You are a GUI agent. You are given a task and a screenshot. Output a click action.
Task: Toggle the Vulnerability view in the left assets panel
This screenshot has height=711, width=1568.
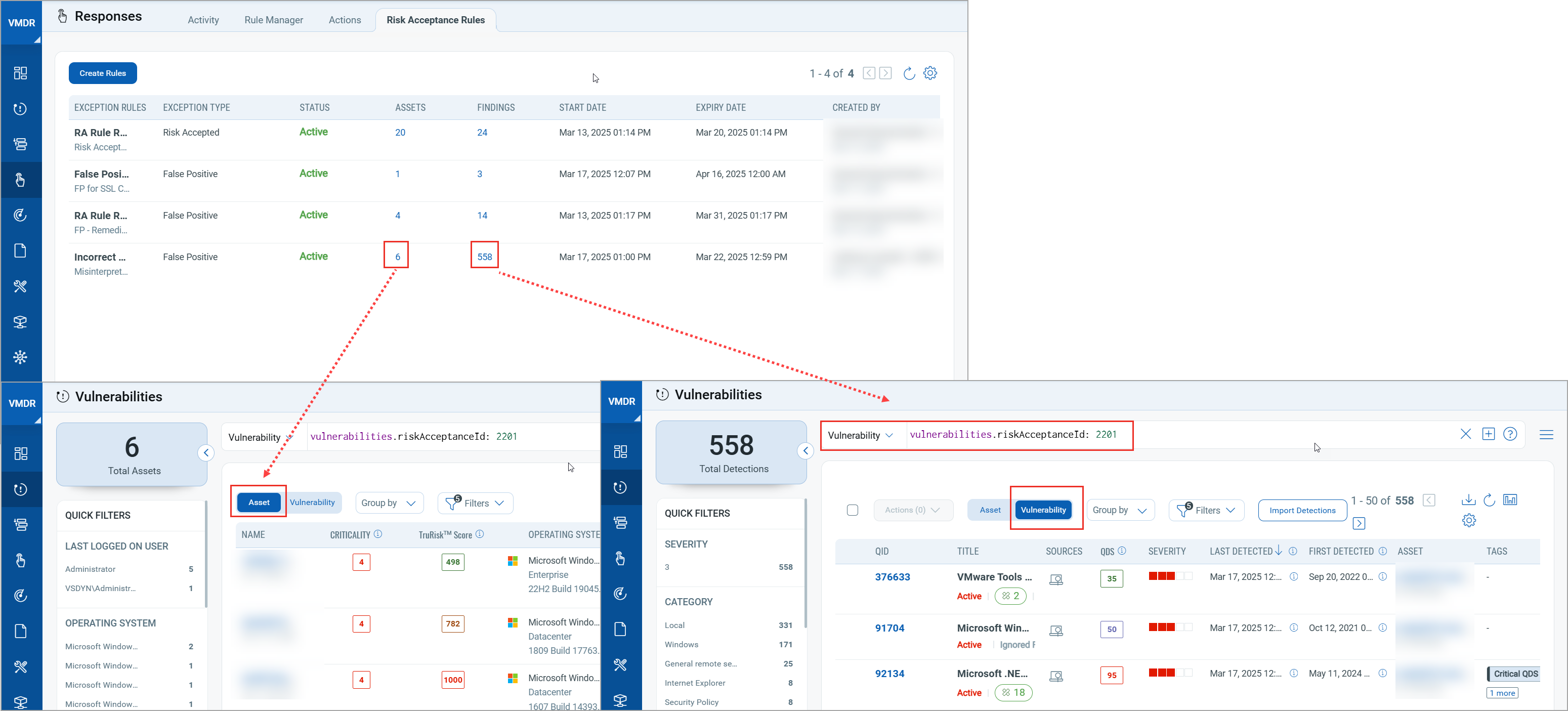[312, 502]
